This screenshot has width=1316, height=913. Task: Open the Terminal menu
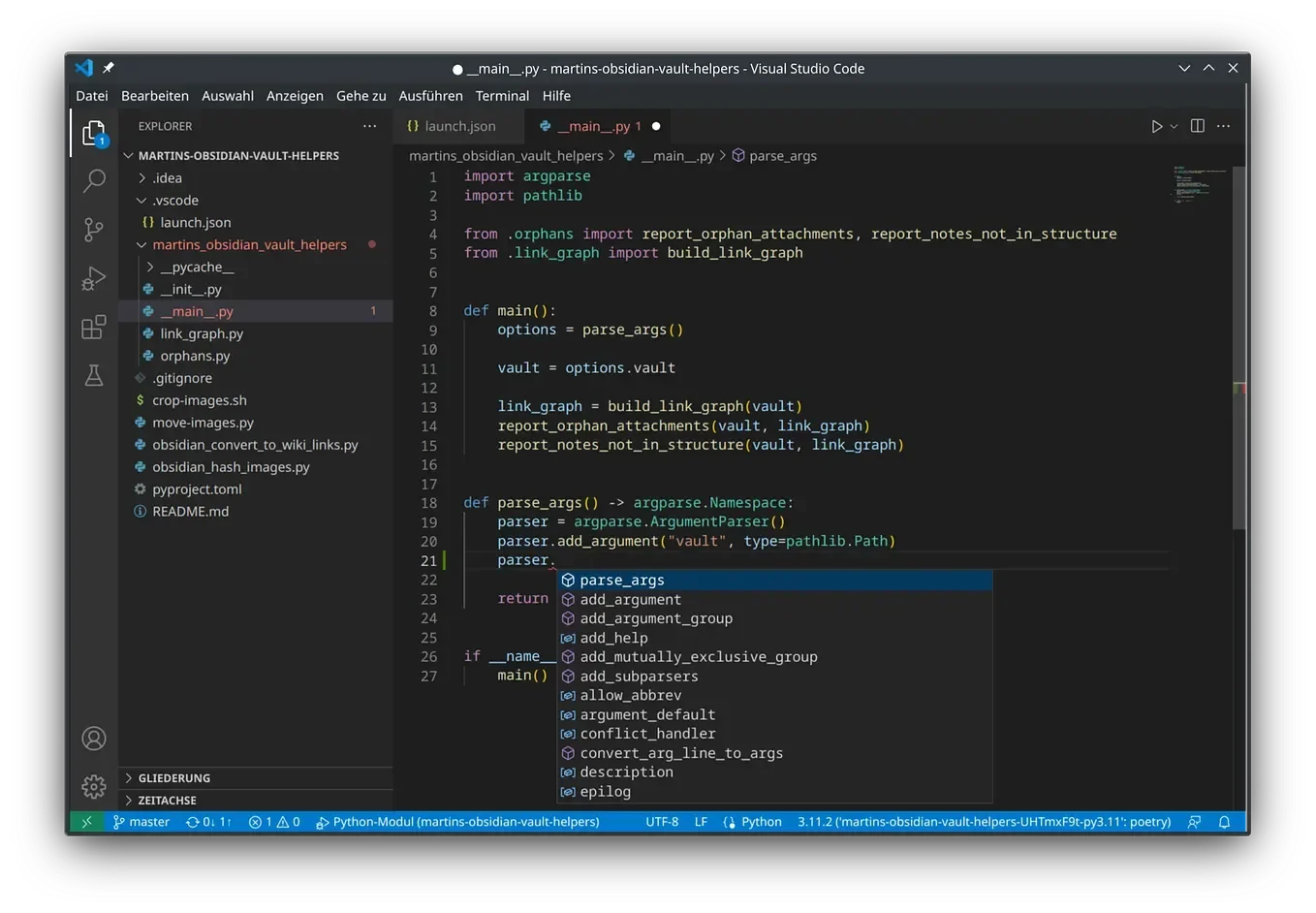[502, 96]
